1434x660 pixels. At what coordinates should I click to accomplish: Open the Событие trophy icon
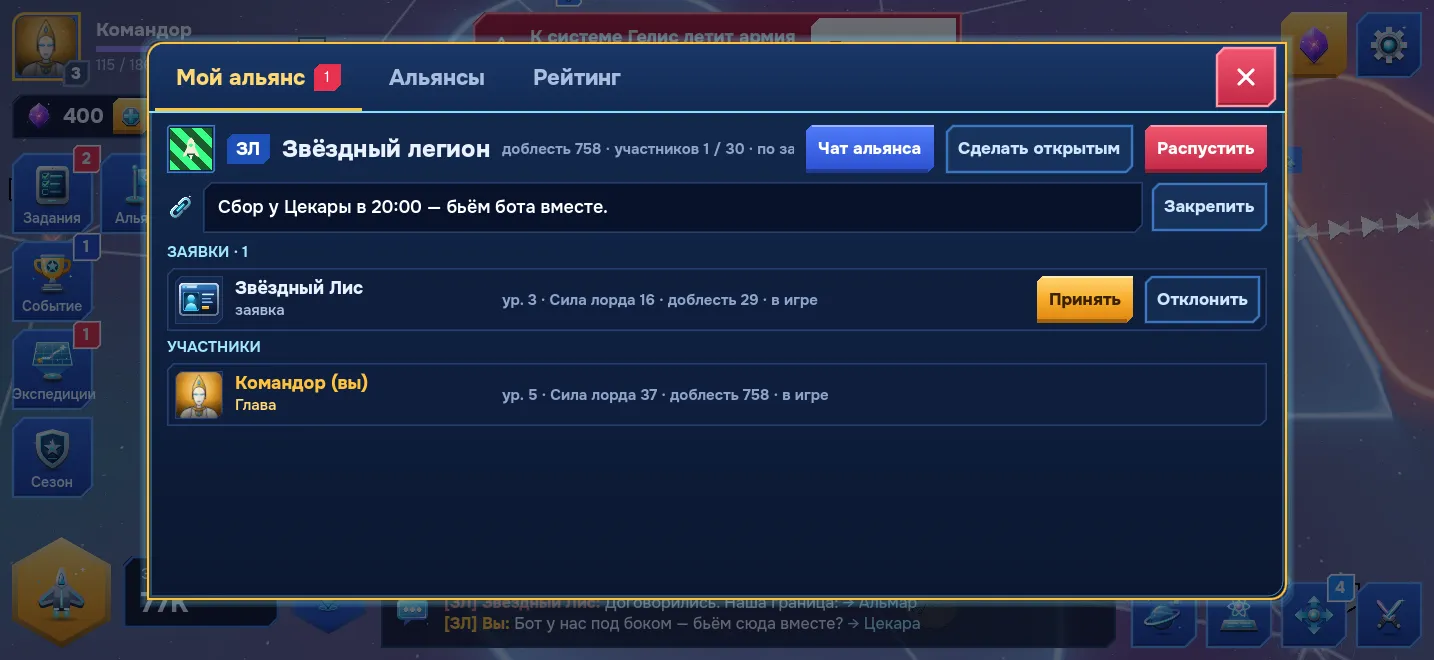(x=52, y=280)
